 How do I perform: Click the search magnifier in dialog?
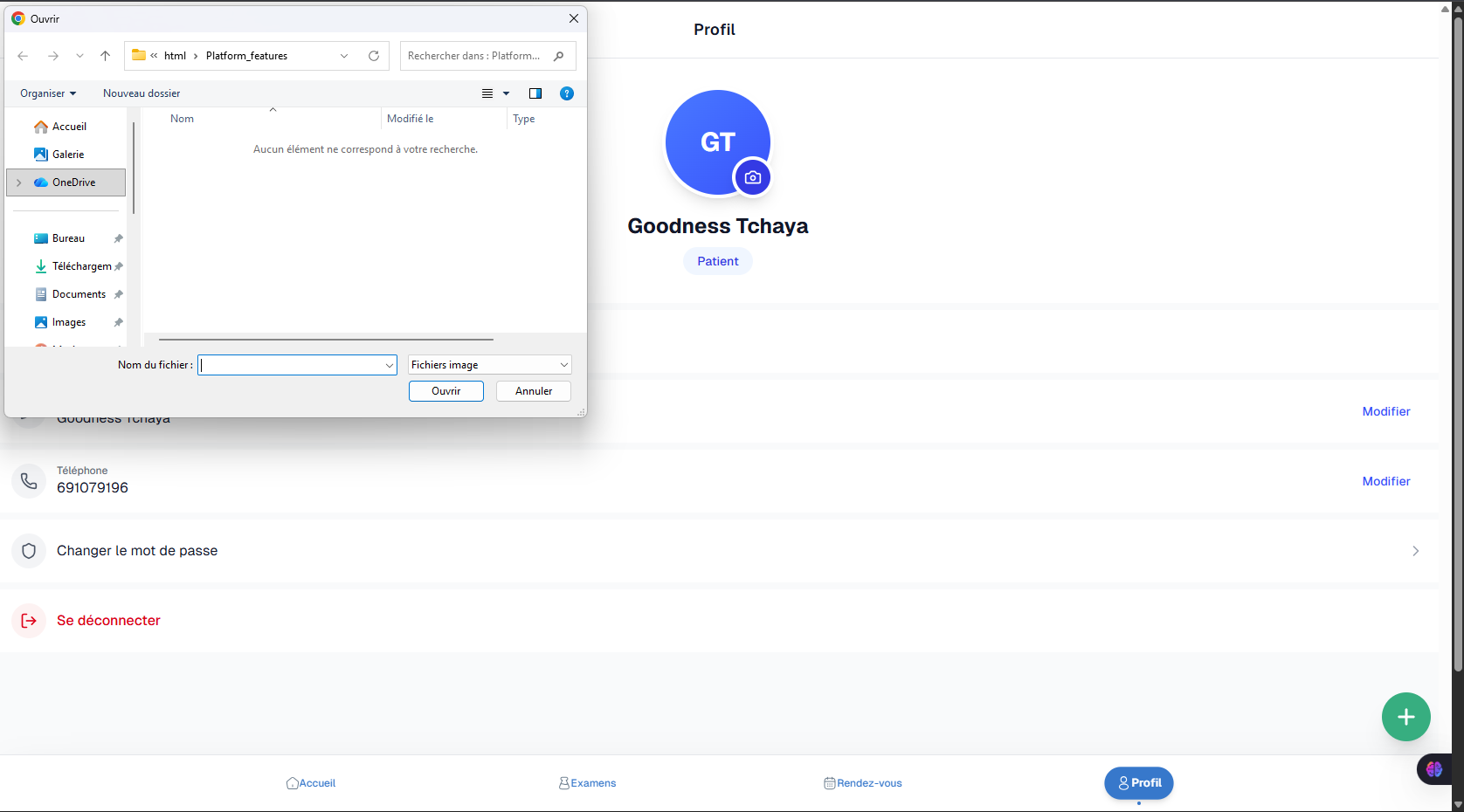(x=559, y=56)
